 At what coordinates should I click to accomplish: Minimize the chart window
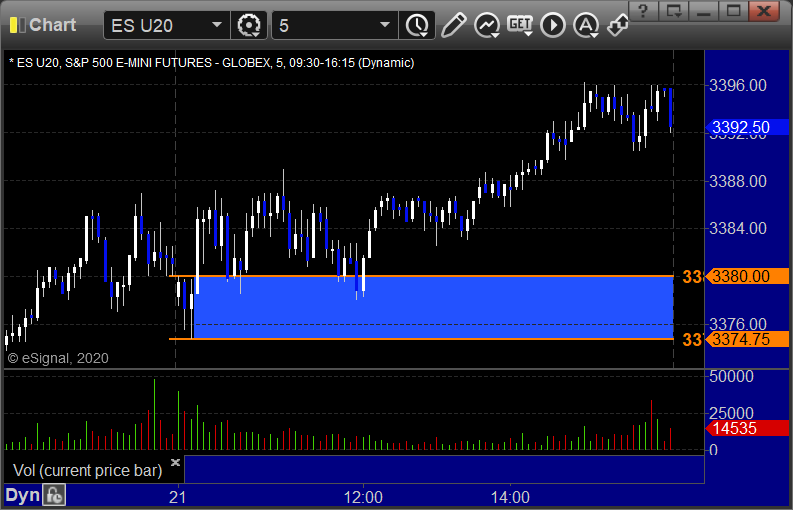[703, 10]
